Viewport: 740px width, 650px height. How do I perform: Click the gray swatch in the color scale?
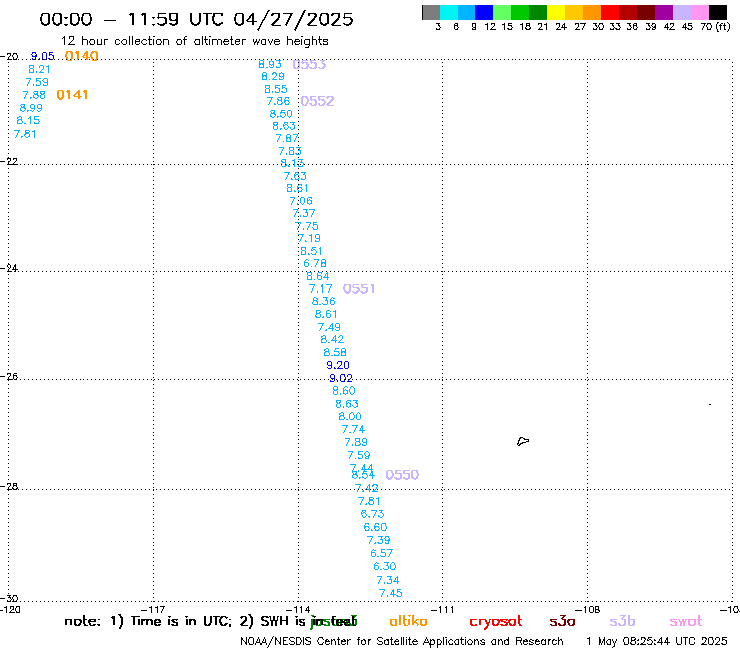click(431, 12)
